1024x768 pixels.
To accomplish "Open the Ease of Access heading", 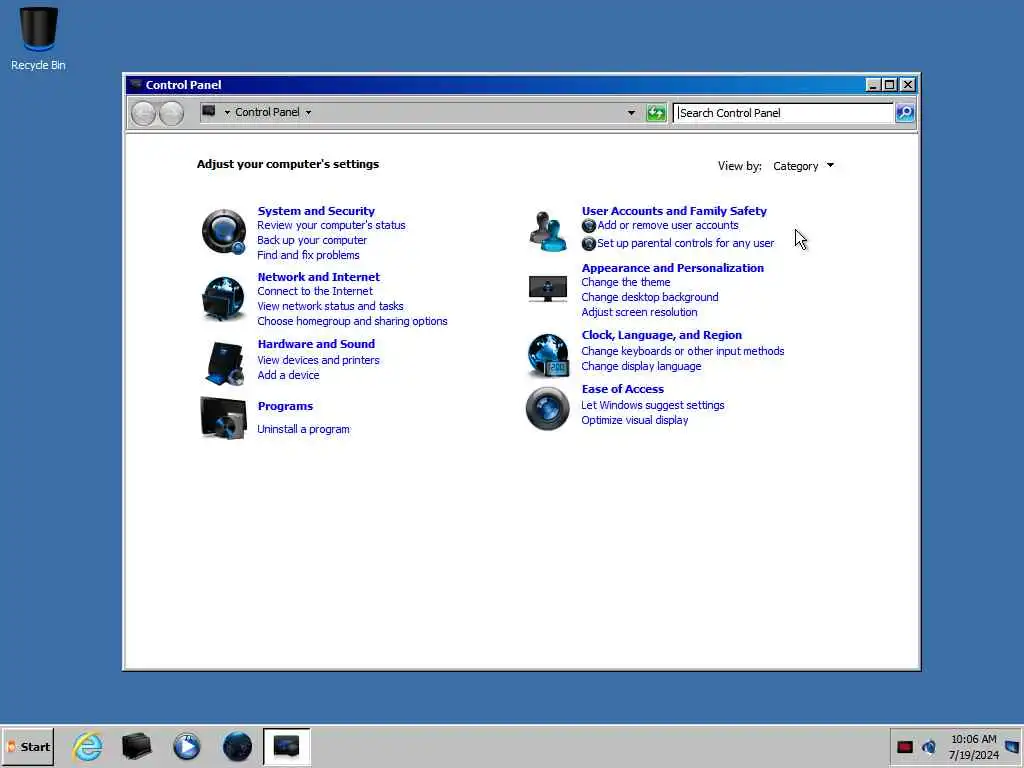I will pos(622,389).
